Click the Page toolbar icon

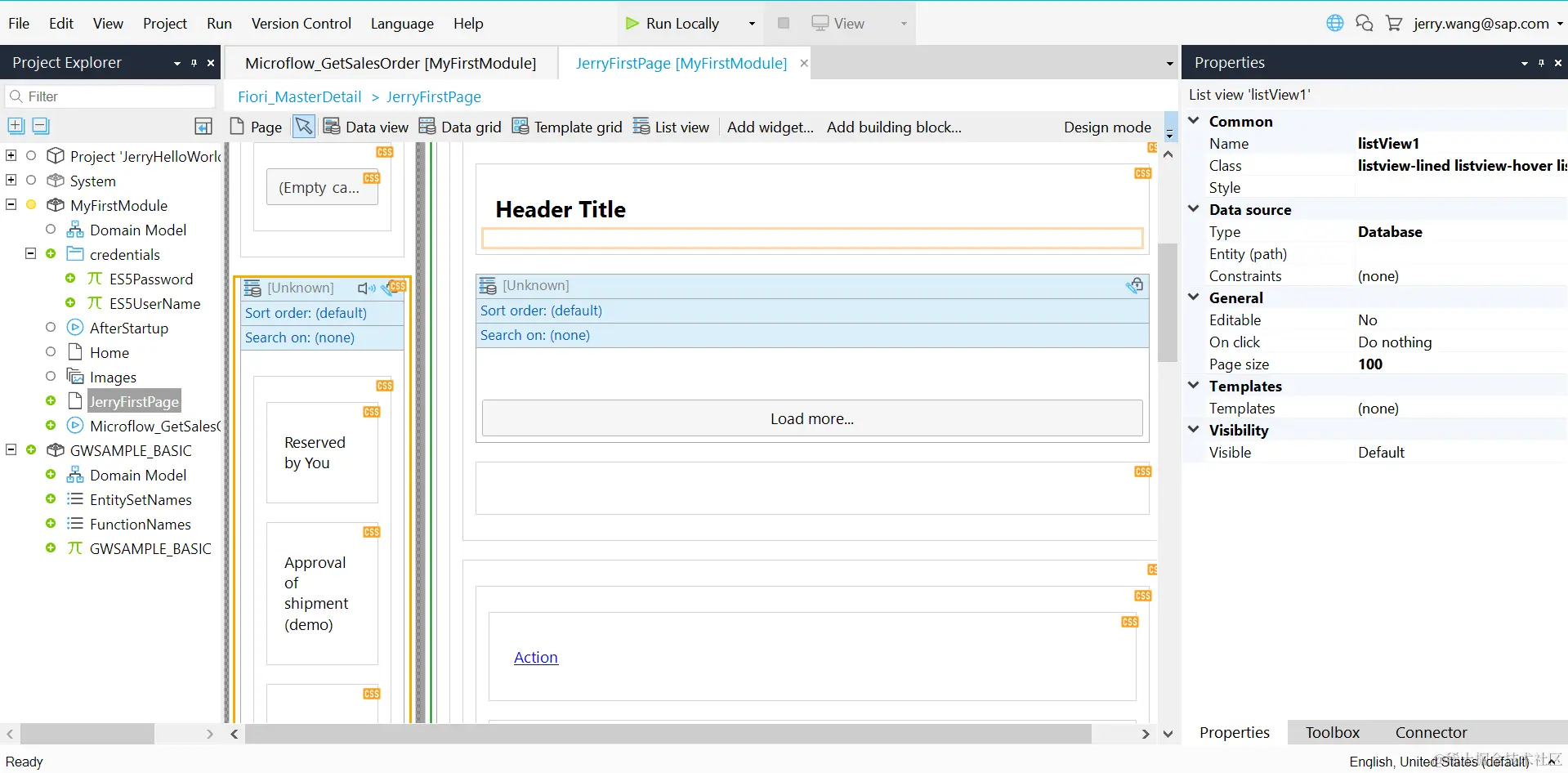pos(237,126)
